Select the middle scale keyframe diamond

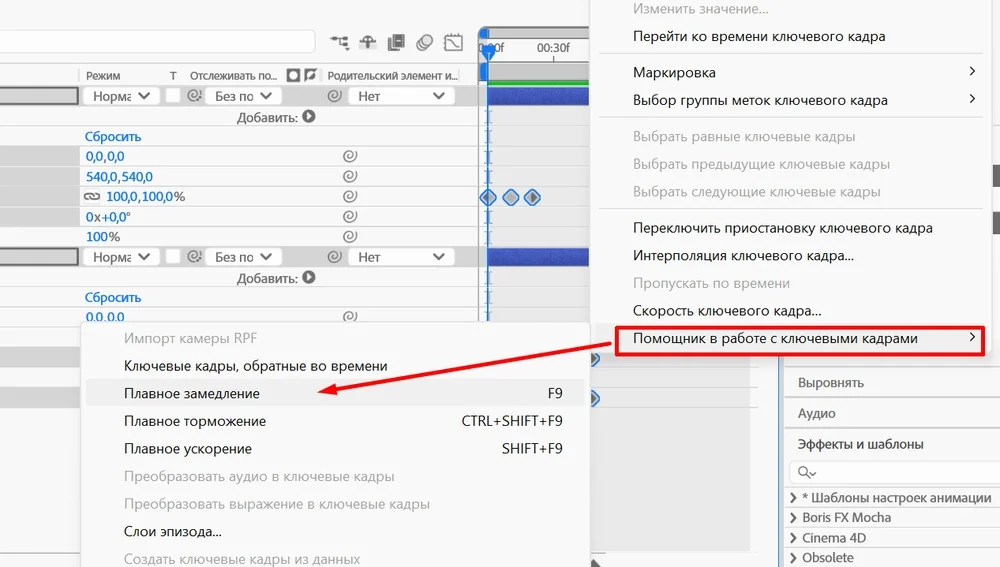click(x=511, y=198)
